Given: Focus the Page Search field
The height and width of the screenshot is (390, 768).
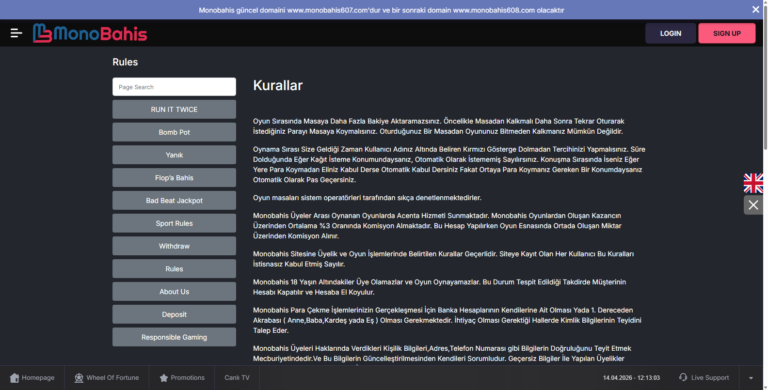Looking at the screenshot, I should tap(174, 87).
